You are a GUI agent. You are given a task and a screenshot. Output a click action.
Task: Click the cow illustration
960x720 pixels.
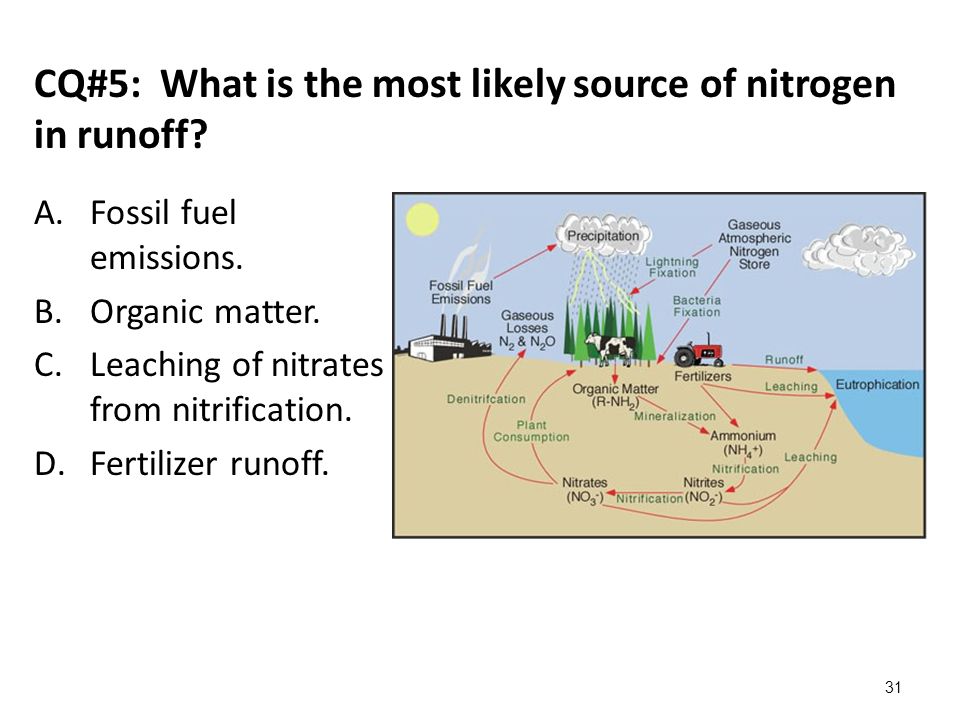[x=610, y=348]
